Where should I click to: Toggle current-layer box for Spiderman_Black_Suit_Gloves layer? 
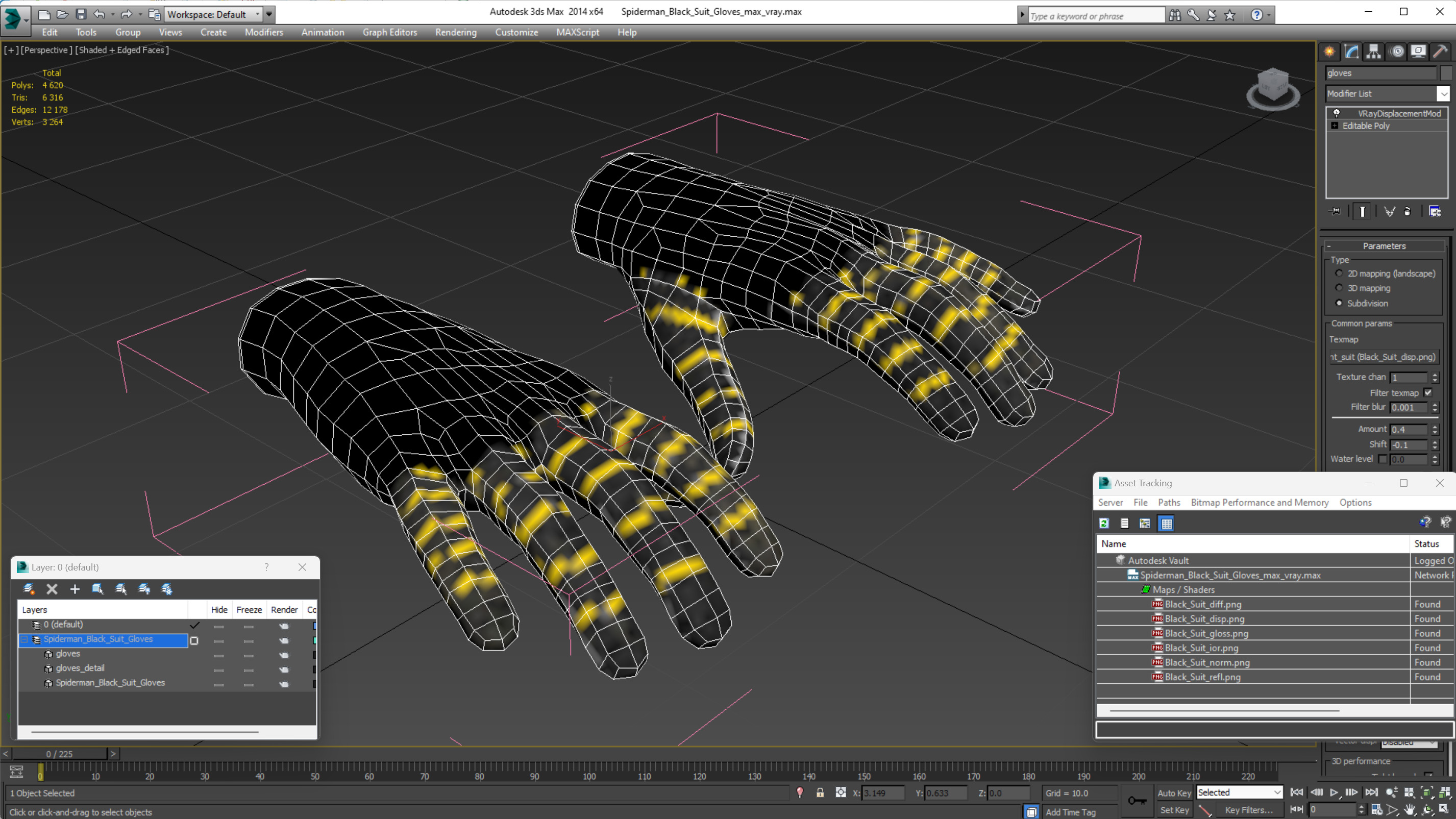click(194, 640)
